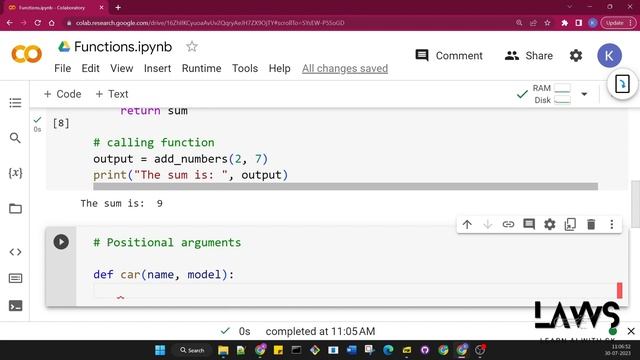Viewport: 640px width, 360px height.
Task: Click the address bar URL
Action: tap(210, 23)
